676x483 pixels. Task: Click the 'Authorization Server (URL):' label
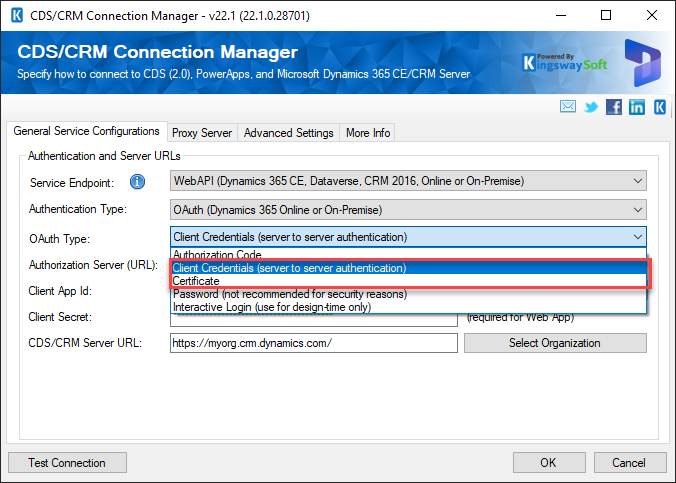click(x=94, y=265)
